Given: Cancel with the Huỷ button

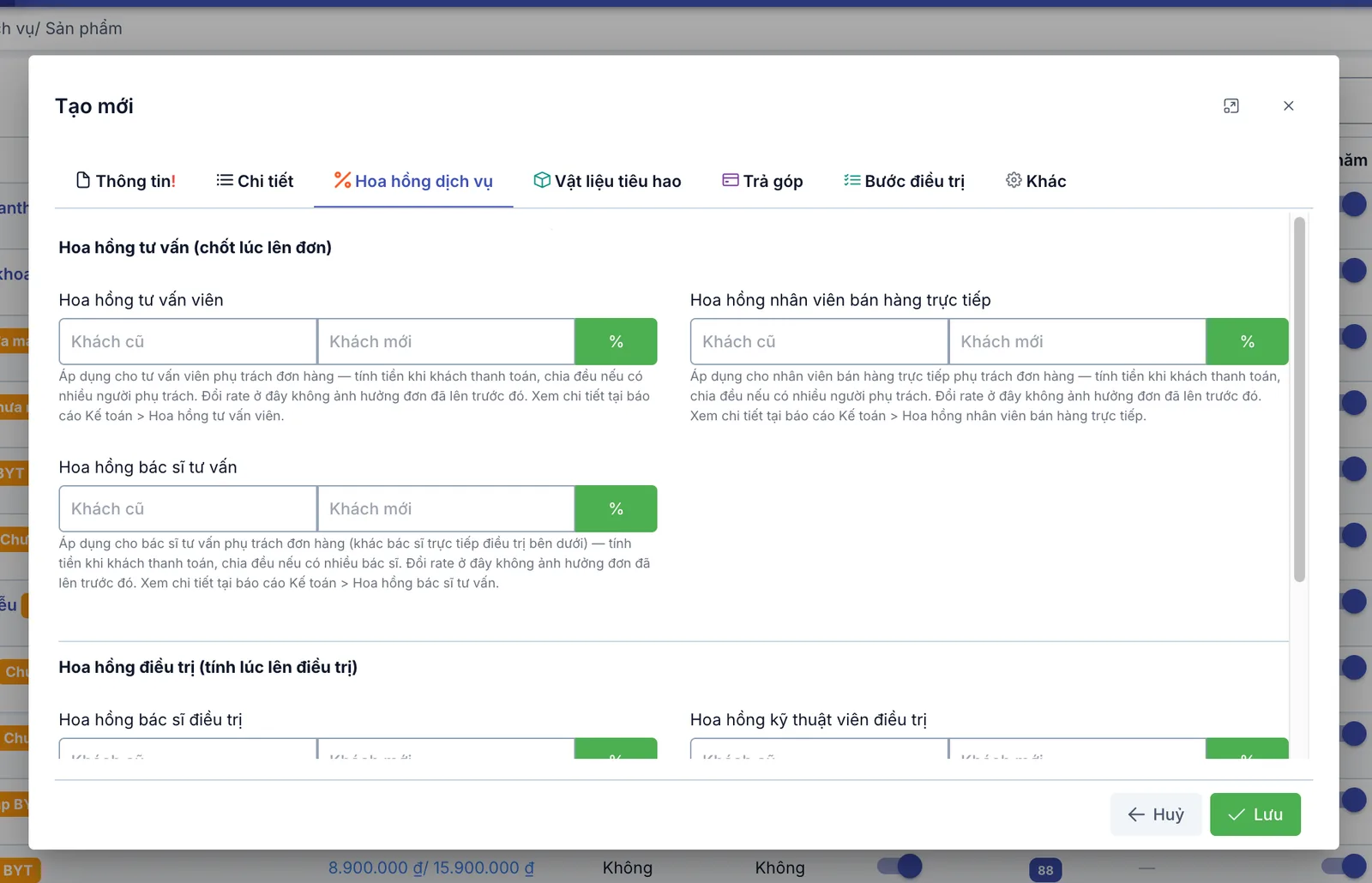Looking at the screenshot, I should [1156, 814].
